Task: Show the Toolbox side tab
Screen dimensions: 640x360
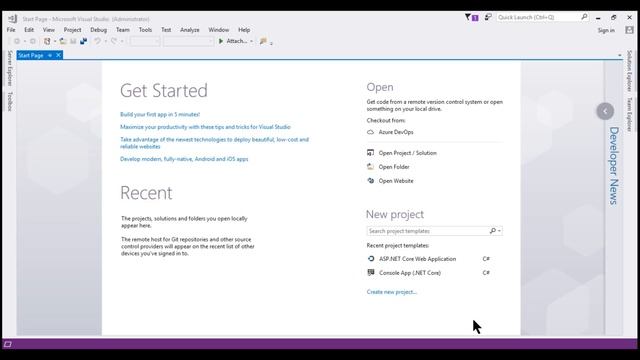Action: coord(10,102)
